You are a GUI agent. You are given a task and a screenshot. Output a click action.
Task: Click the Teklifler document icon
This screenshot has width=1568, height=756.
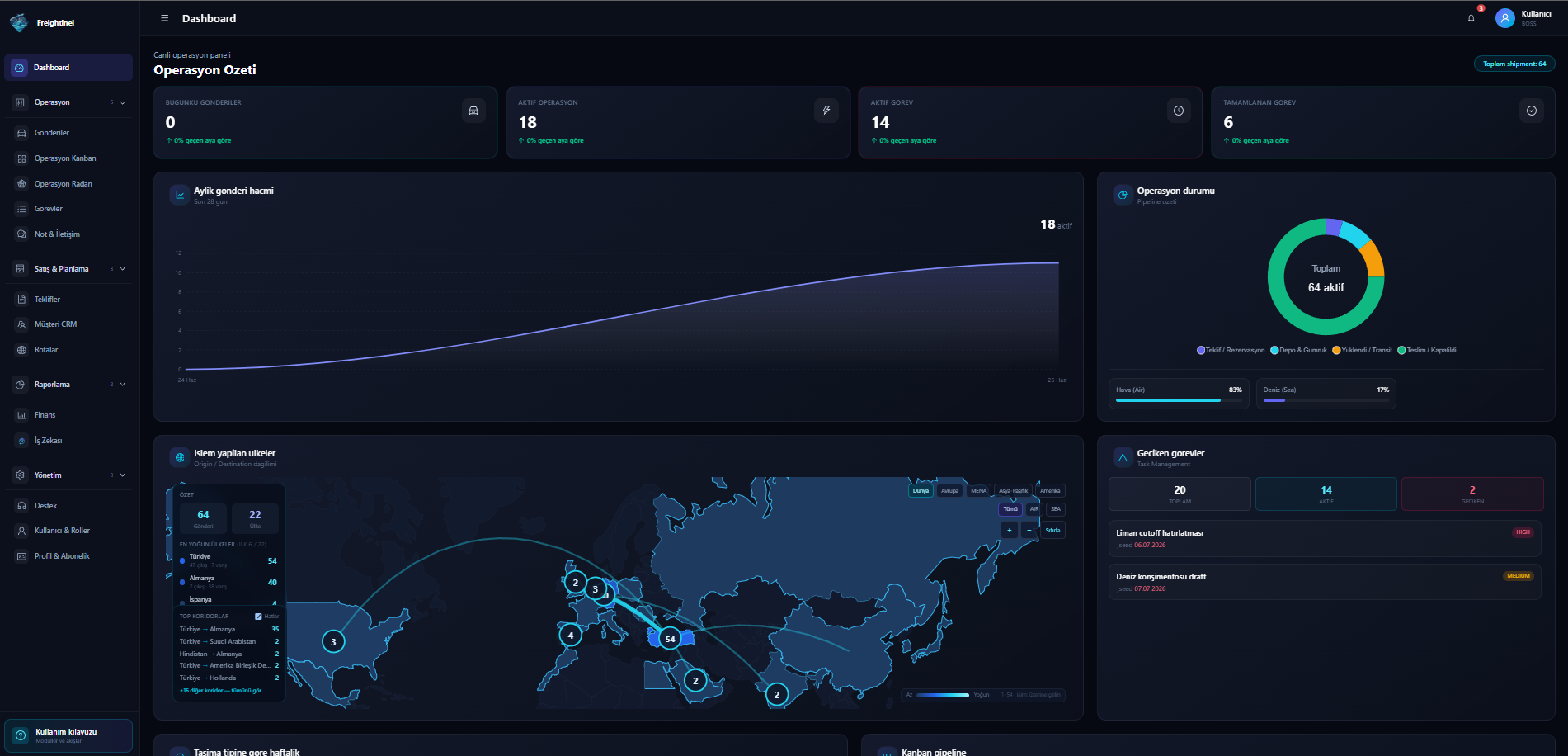[x=21, y=300]
